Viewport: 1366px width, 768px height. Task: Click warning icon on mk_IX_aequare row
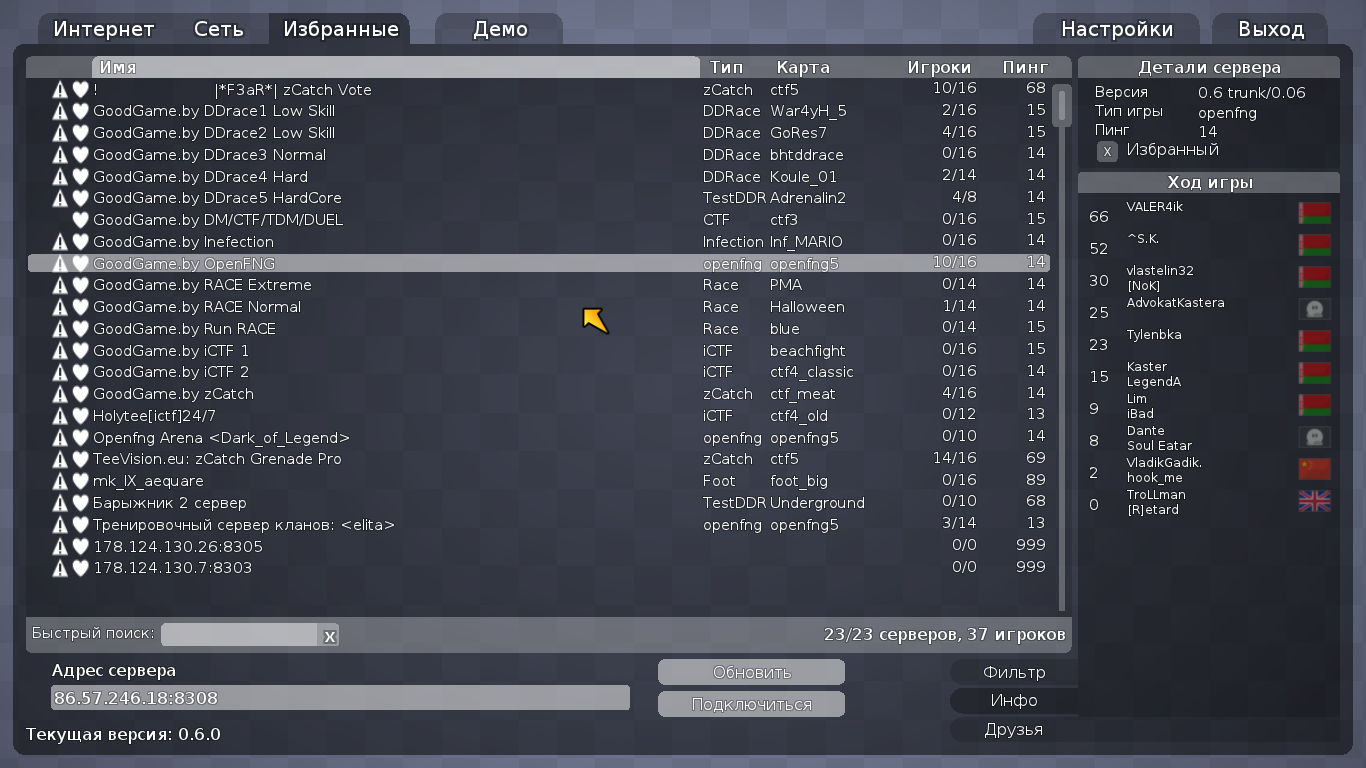pos(60,481)
